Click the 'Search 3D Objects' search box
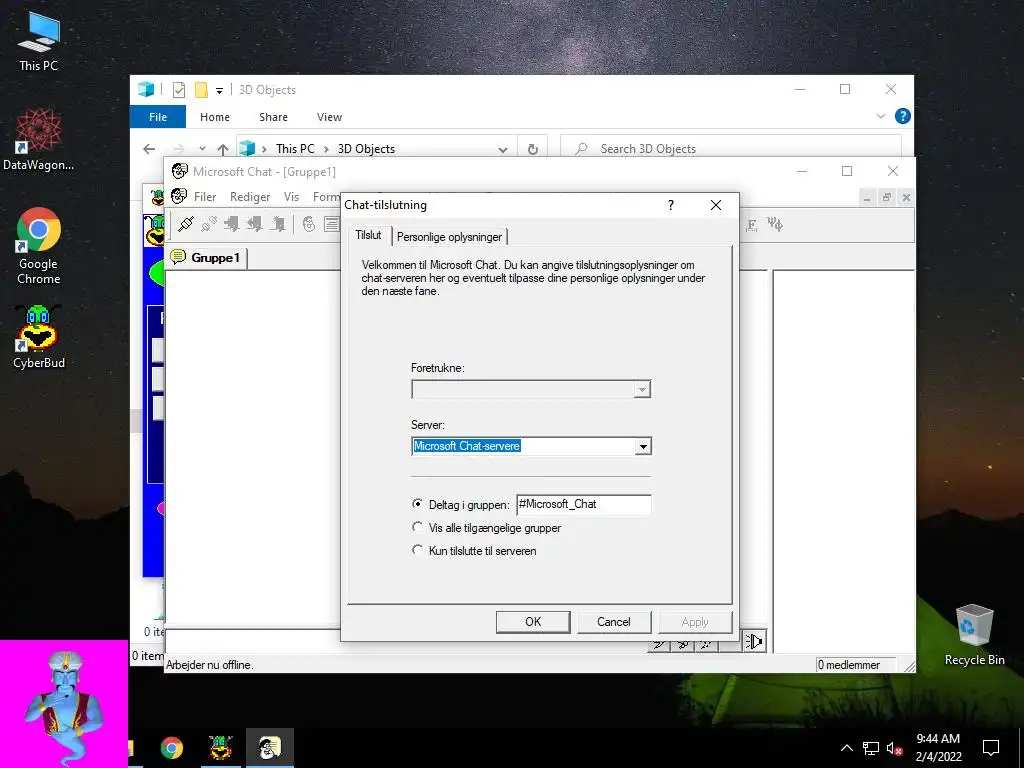 [x=731, y=149]
